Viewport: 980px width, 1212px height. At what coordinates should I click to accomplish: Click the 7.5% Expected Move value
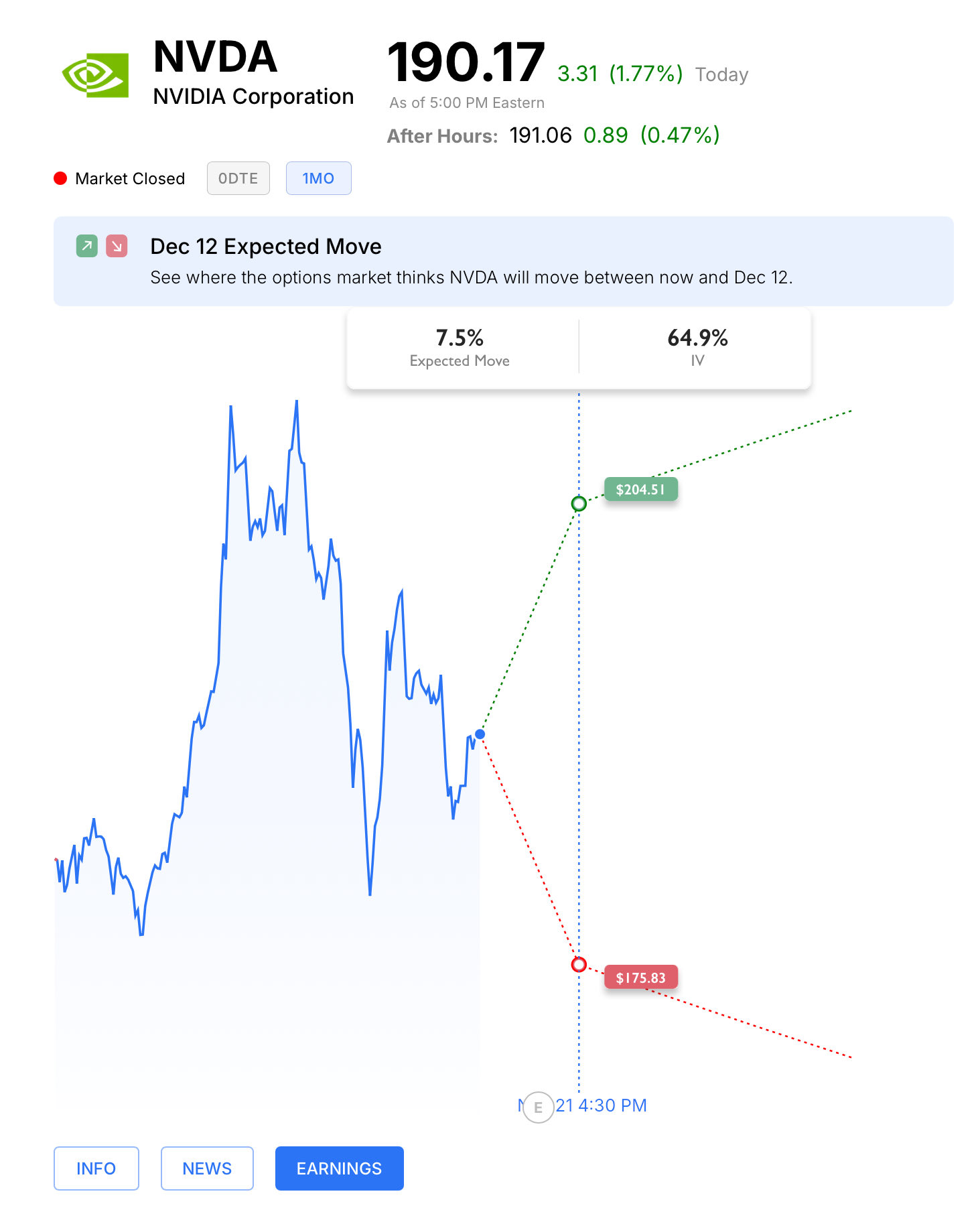tap(460, 338)
